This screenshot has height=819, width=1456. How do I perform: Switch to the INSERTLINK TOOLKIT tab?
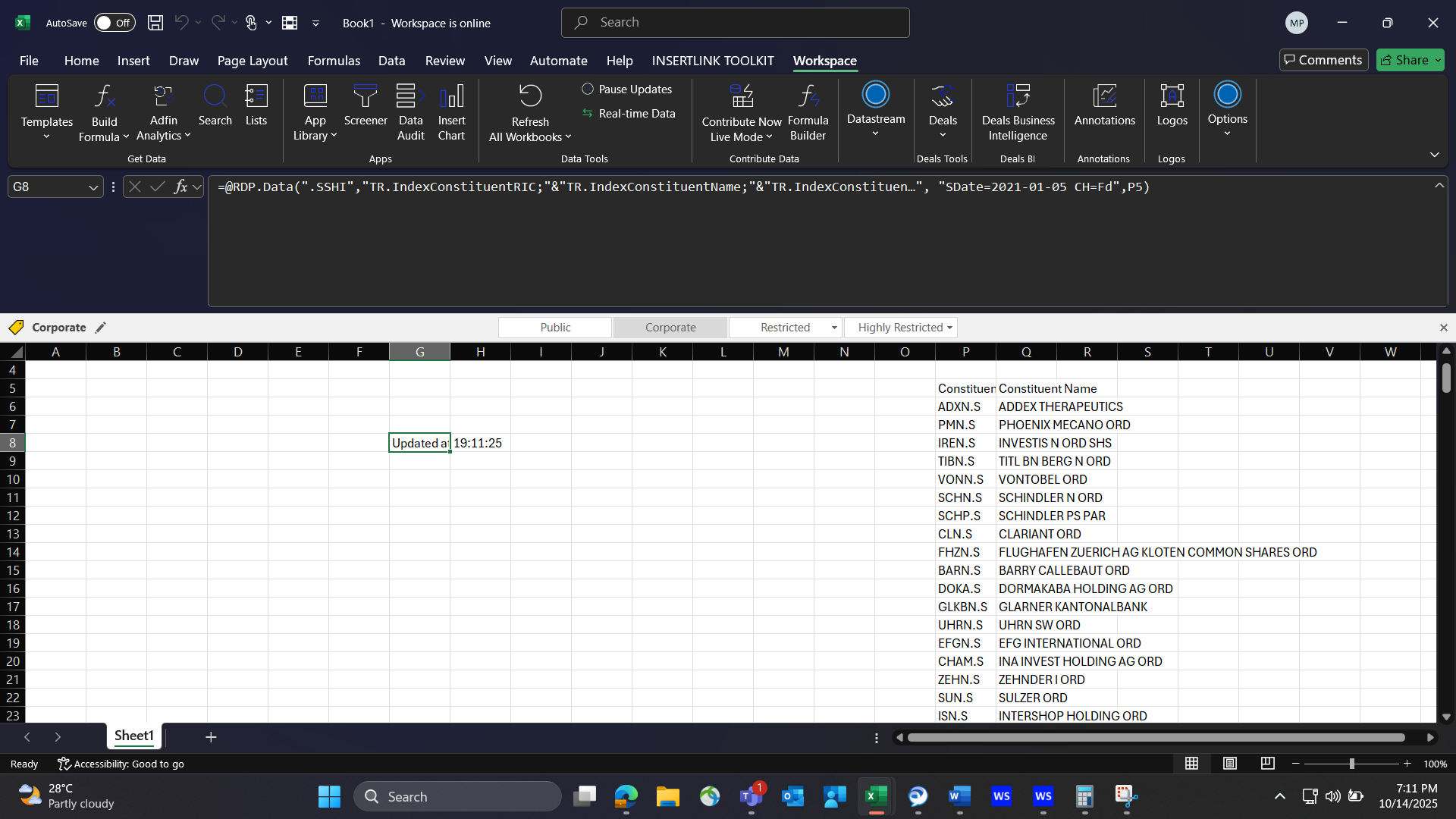point(713,61)
